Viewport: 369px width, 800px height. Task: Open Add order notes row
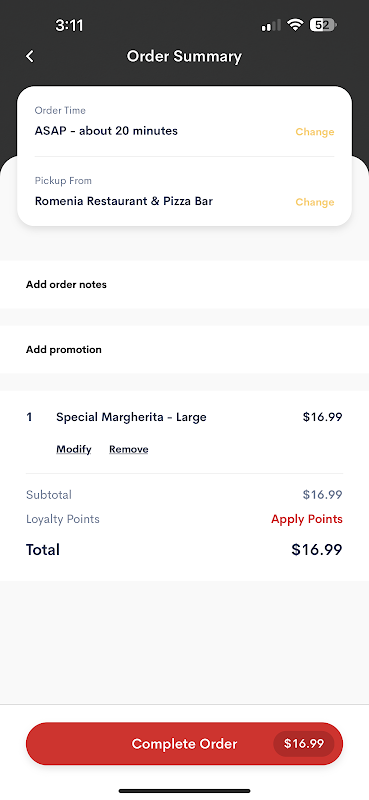tap(184, 284)
